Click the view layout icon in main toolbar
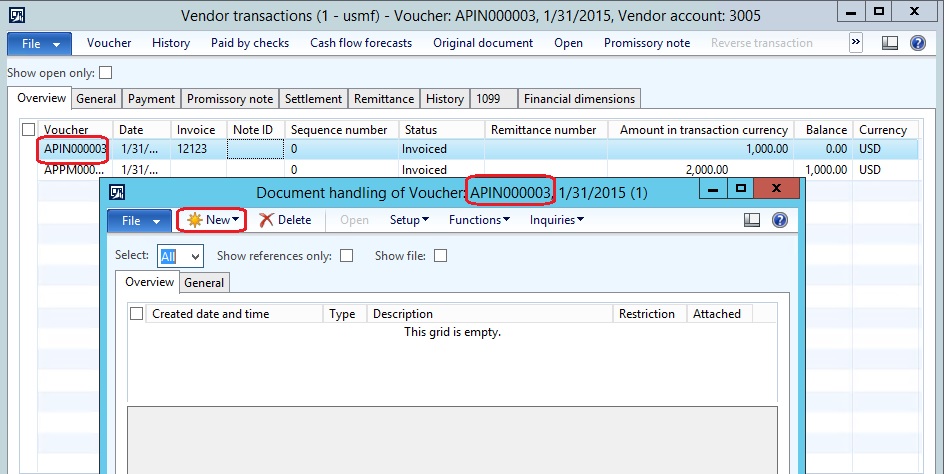 point(889,43)
